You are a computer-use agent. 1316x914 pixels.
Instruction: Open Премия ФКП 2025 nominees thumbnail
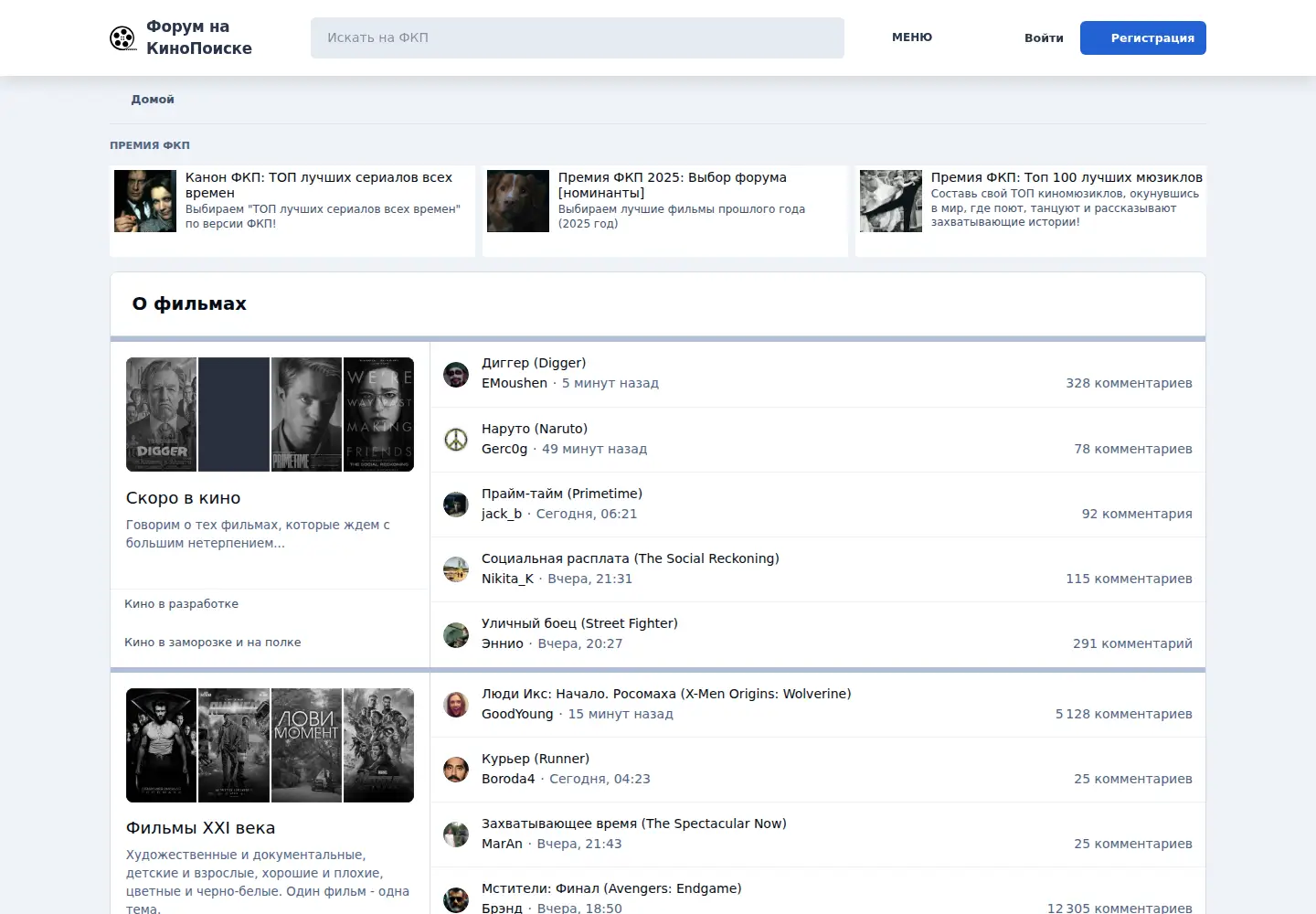pos(518,201)
